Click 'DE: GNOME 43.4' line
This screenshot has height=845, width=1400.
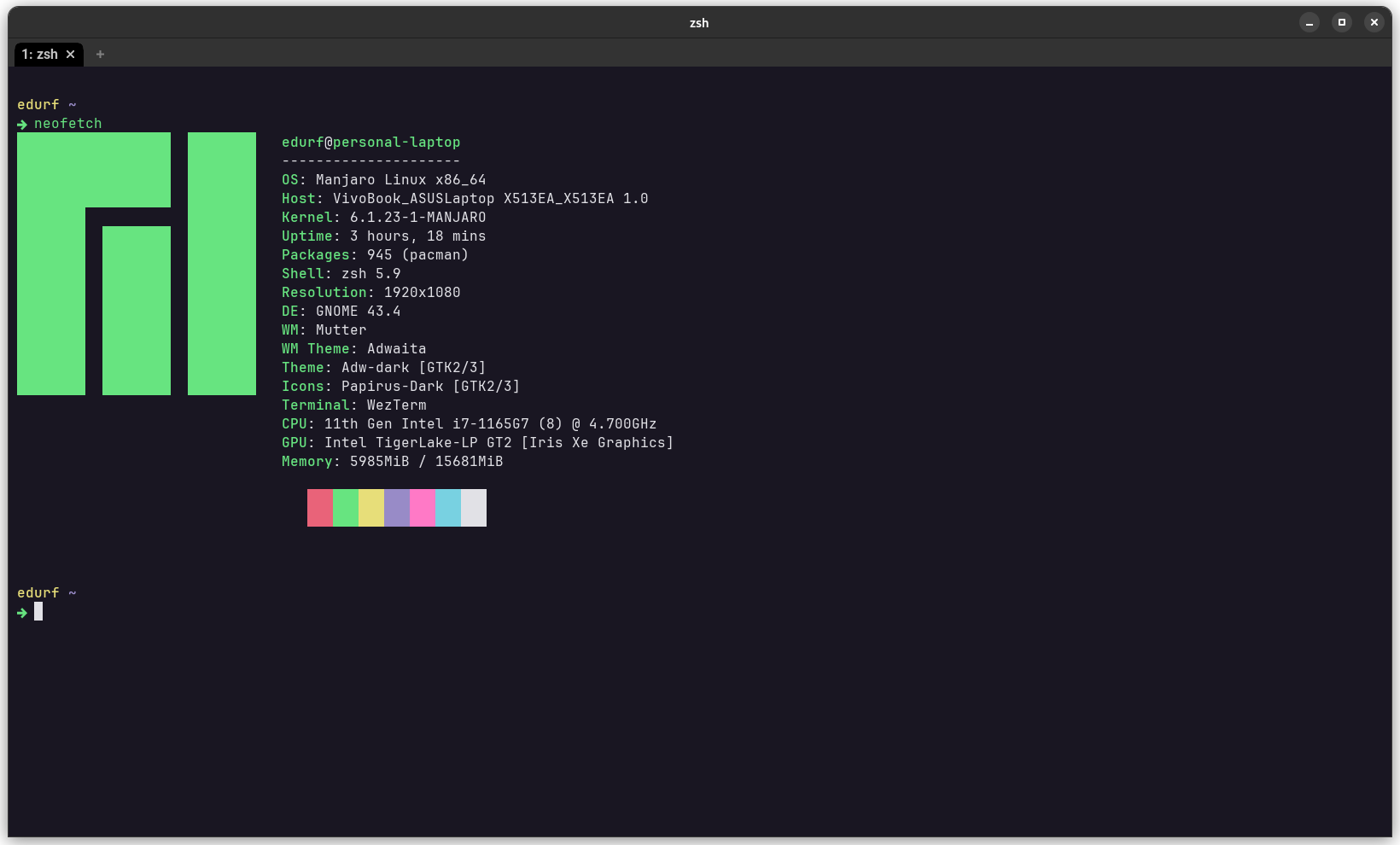pyautogui.click(x=341, y=312)
